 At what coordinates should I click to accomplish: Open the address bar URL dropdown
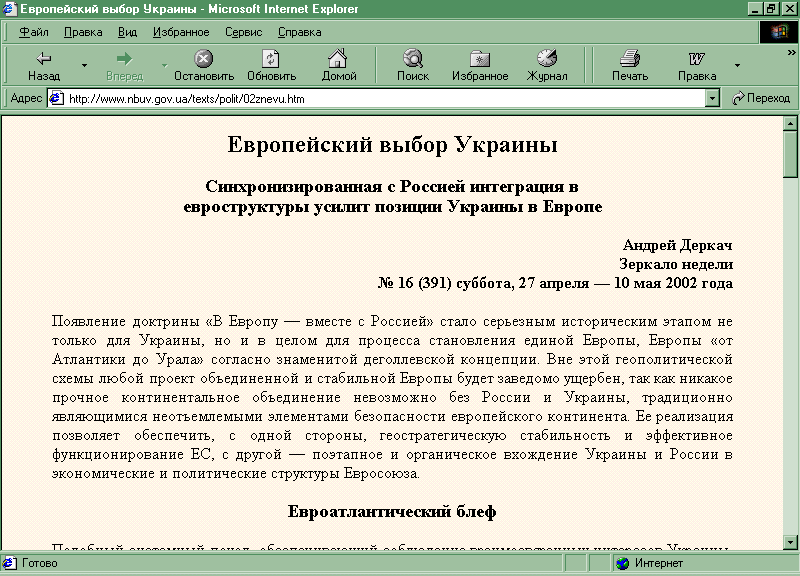(712, 99)
